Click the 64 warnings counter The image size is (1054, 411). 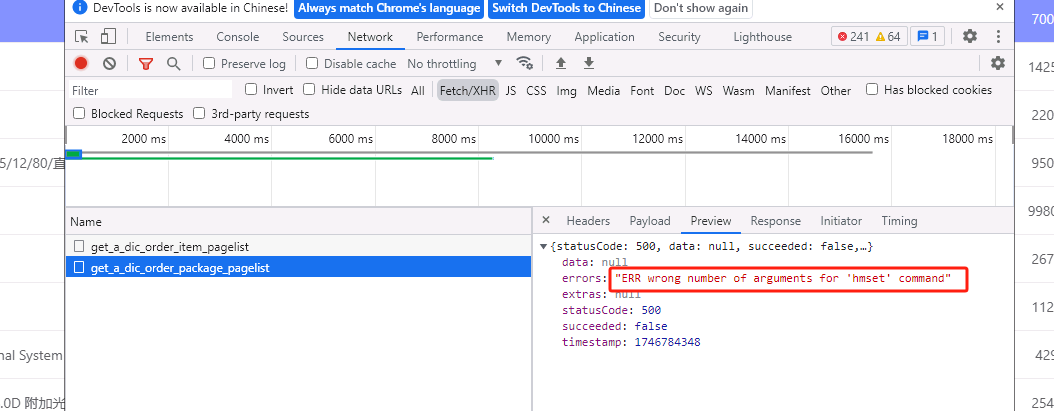click(887, 37)
